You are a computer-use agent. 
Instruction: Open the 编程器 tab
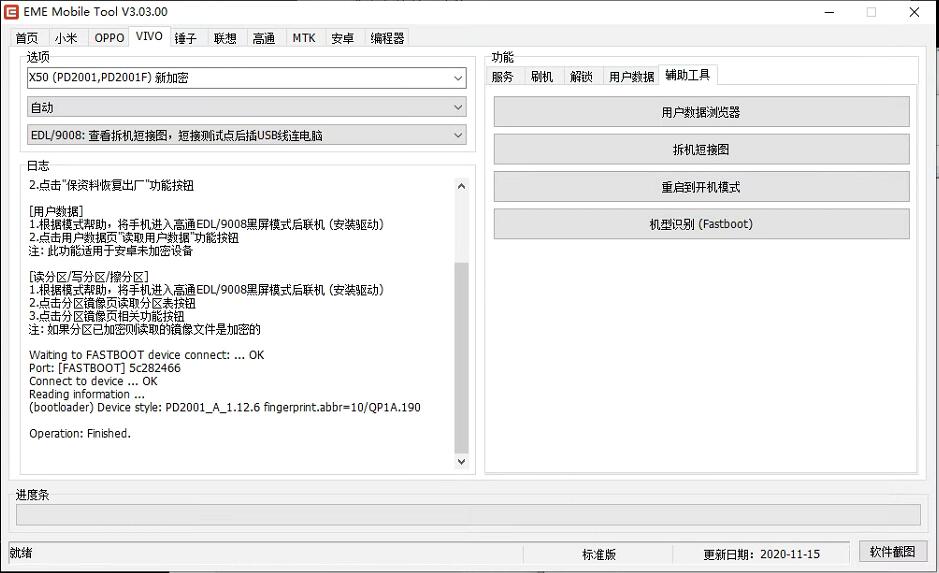[x=387, y=38]
